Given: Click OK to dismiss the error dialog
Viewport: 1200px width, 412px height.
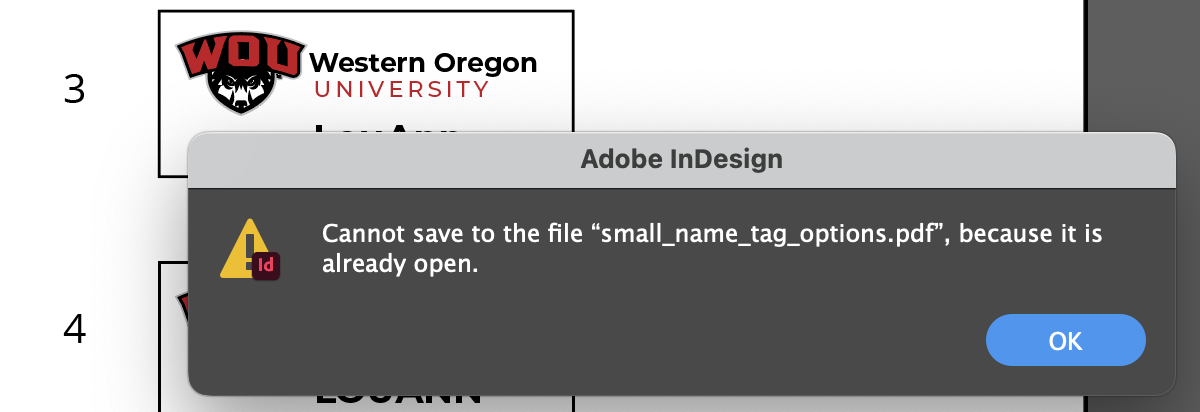Looking at the screenshot, I should point(1065,340).
